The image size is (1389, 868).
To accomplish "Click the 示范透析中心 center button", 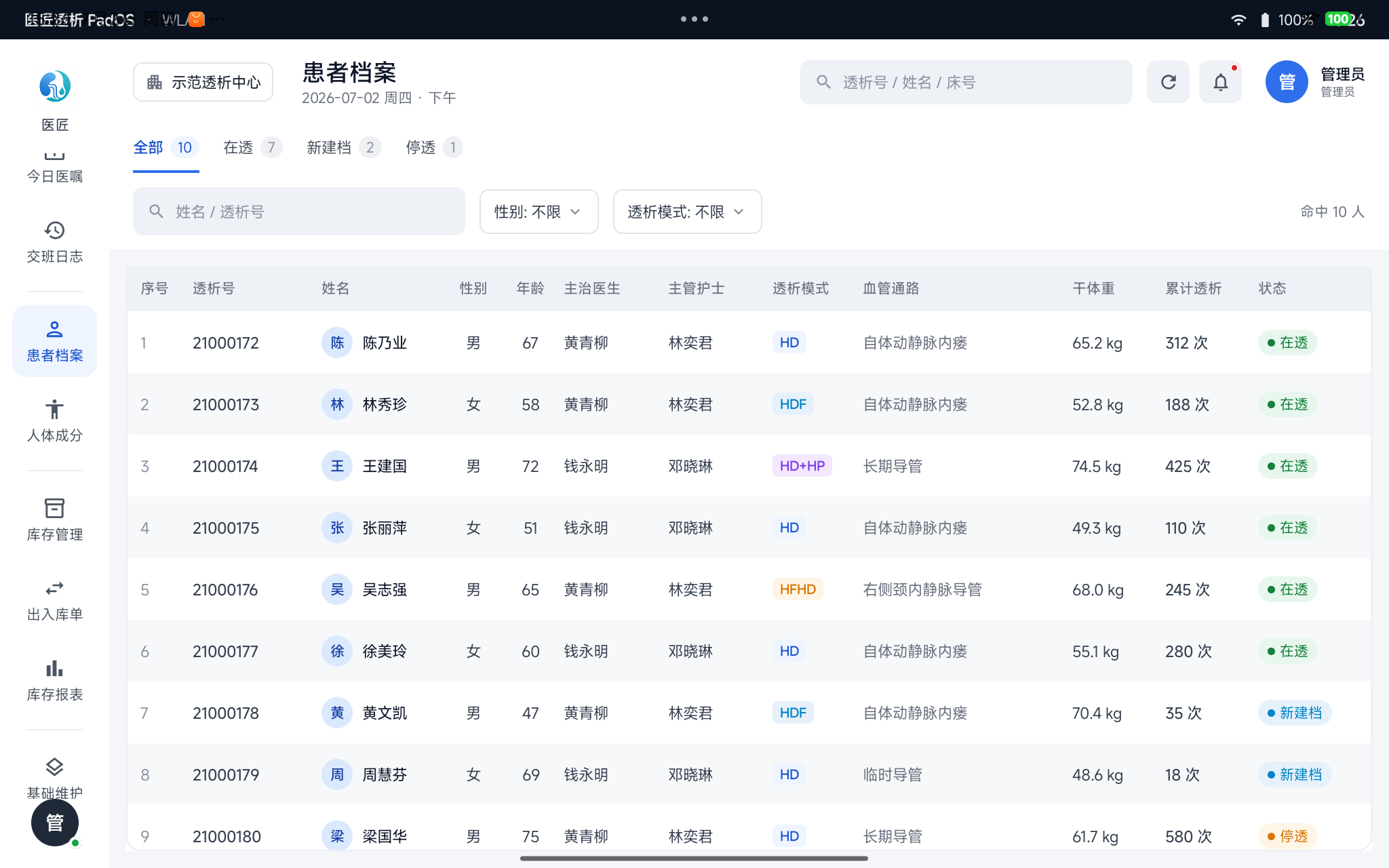I will click(x=203, y=82).
